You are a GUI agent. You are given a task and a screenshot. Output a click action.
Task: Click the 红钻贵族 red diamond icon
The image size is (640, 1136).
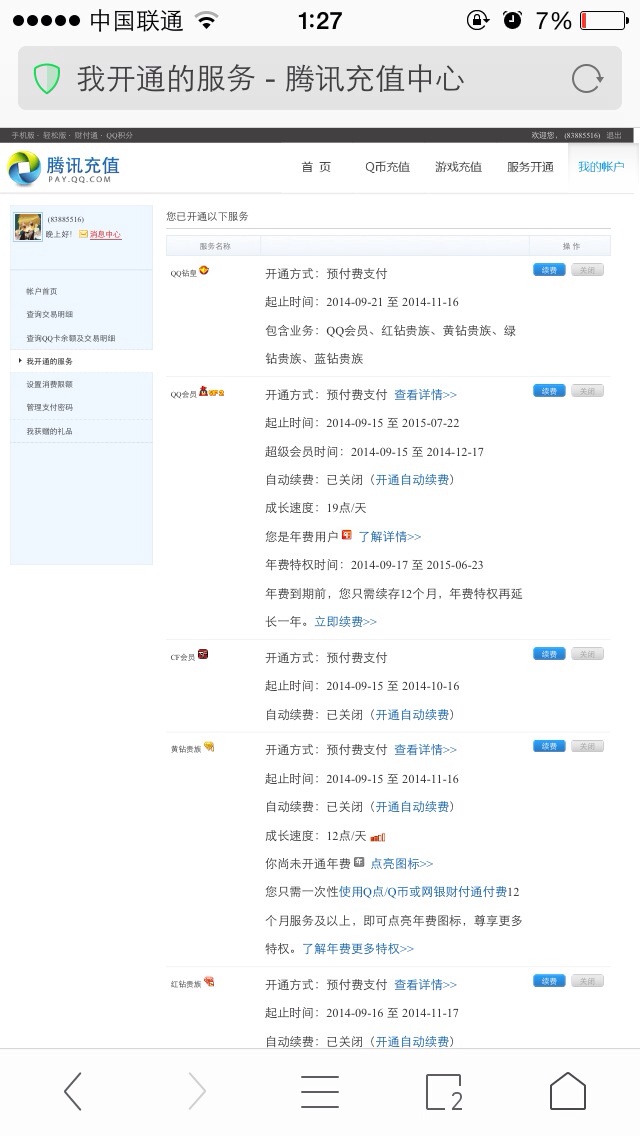click(209, 982)
